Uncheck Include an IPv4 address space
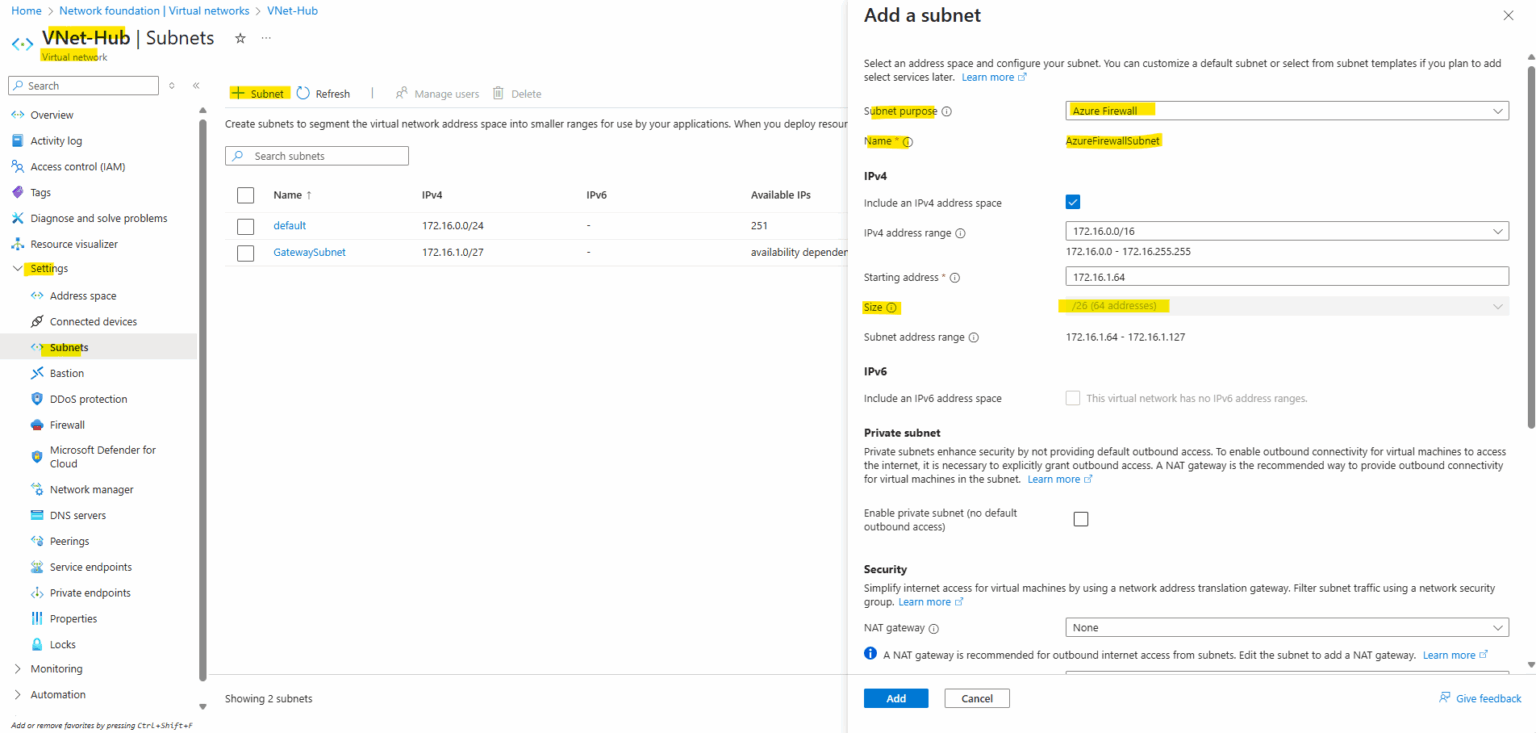Viewport: 1536px width, 733px height. click(1073, 202)
